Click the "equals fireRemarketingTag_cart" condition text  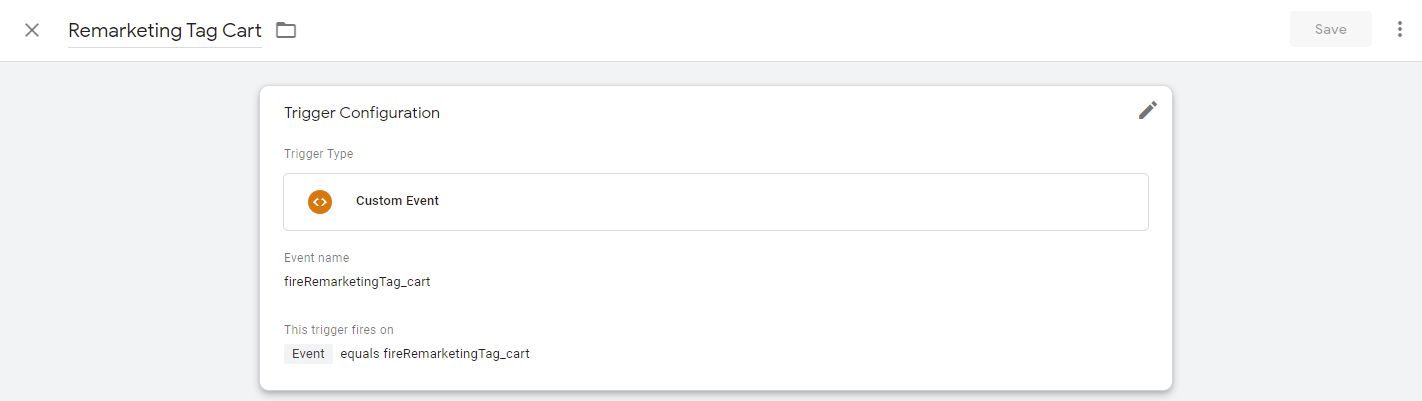[434, 353]
